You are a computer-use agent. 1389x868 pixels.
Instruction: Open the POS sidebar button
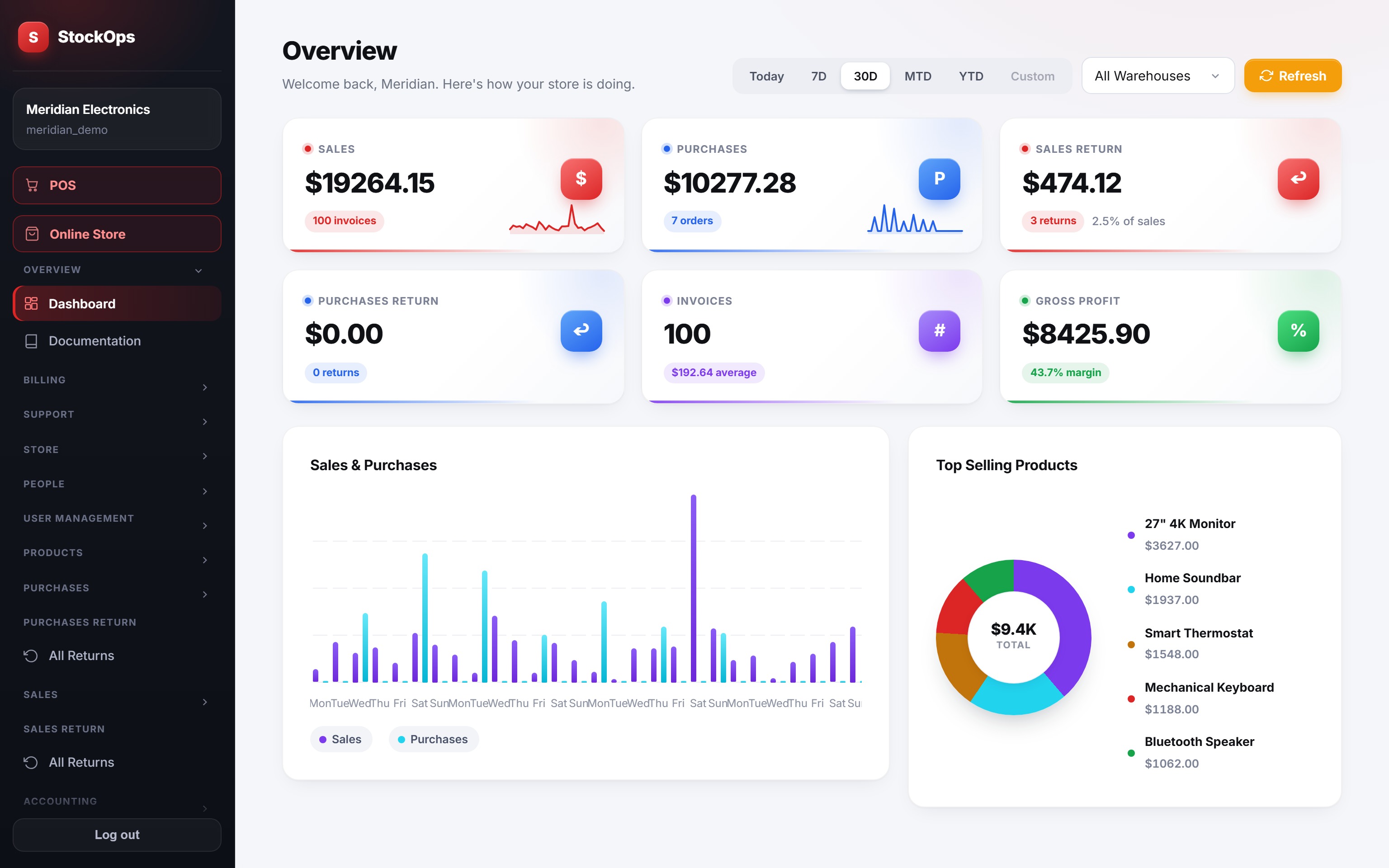click(x=117, y=185)
